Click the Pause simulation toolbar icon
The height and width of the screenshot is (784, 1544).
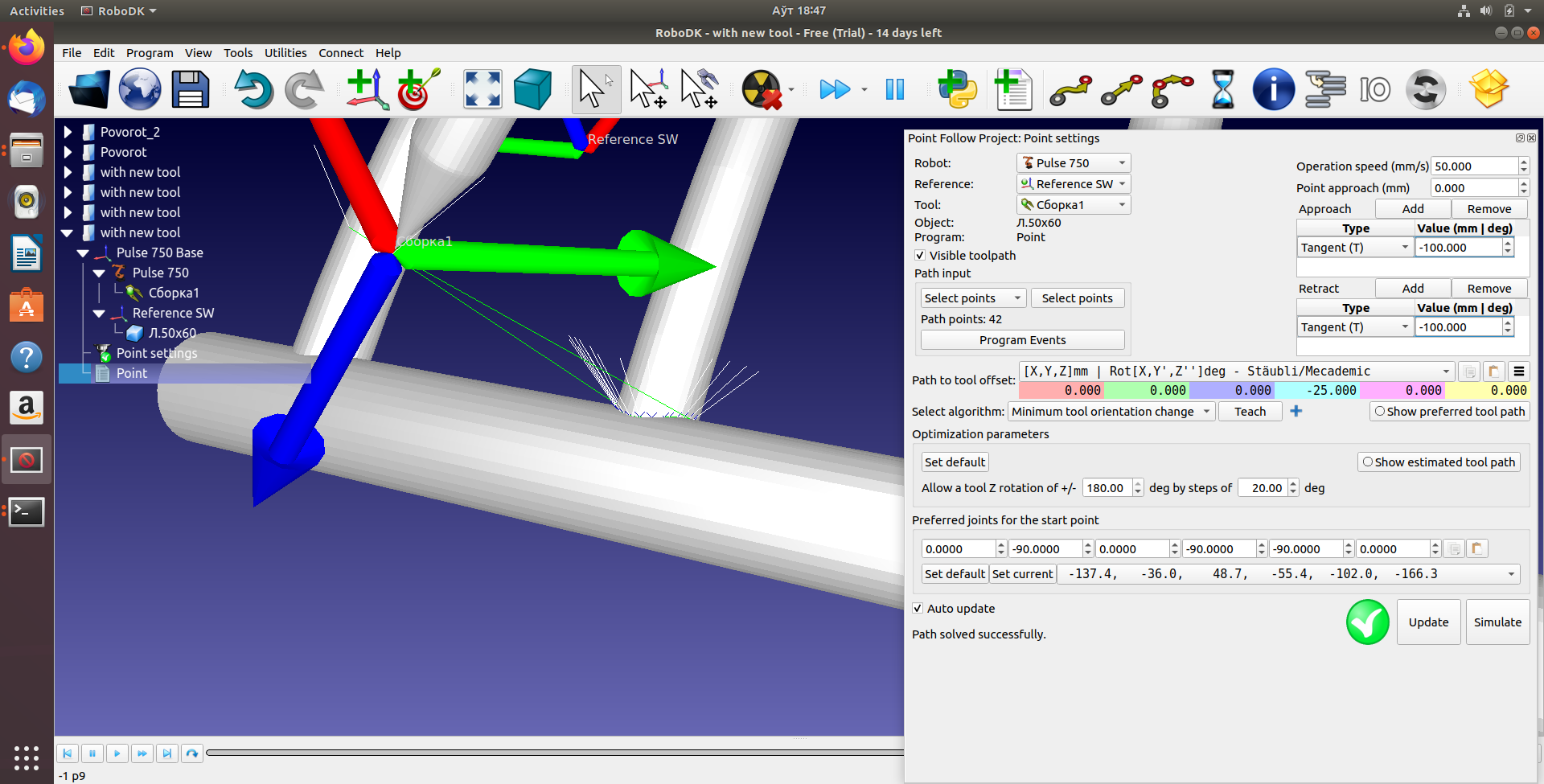pyautogui.click(x=895, y=89)
